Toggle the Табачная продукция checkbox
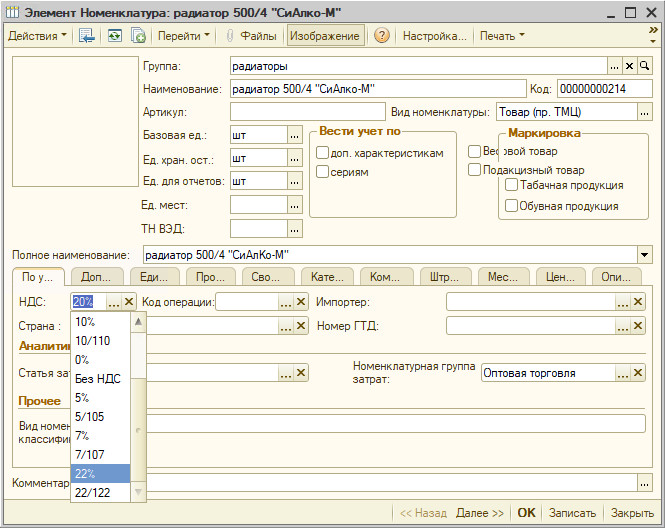This screenshot has width=665, height=528. pos(512,185)
